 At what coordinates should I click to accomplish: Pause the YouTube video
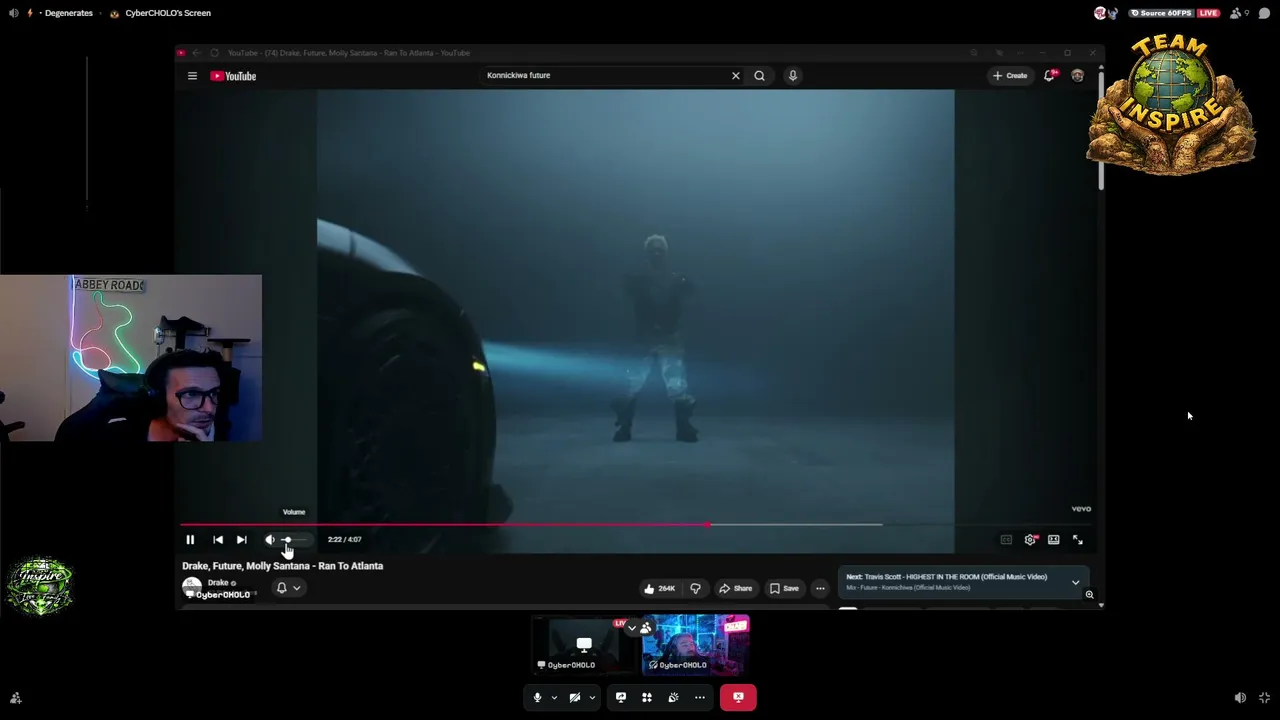(x=190, y=540)
